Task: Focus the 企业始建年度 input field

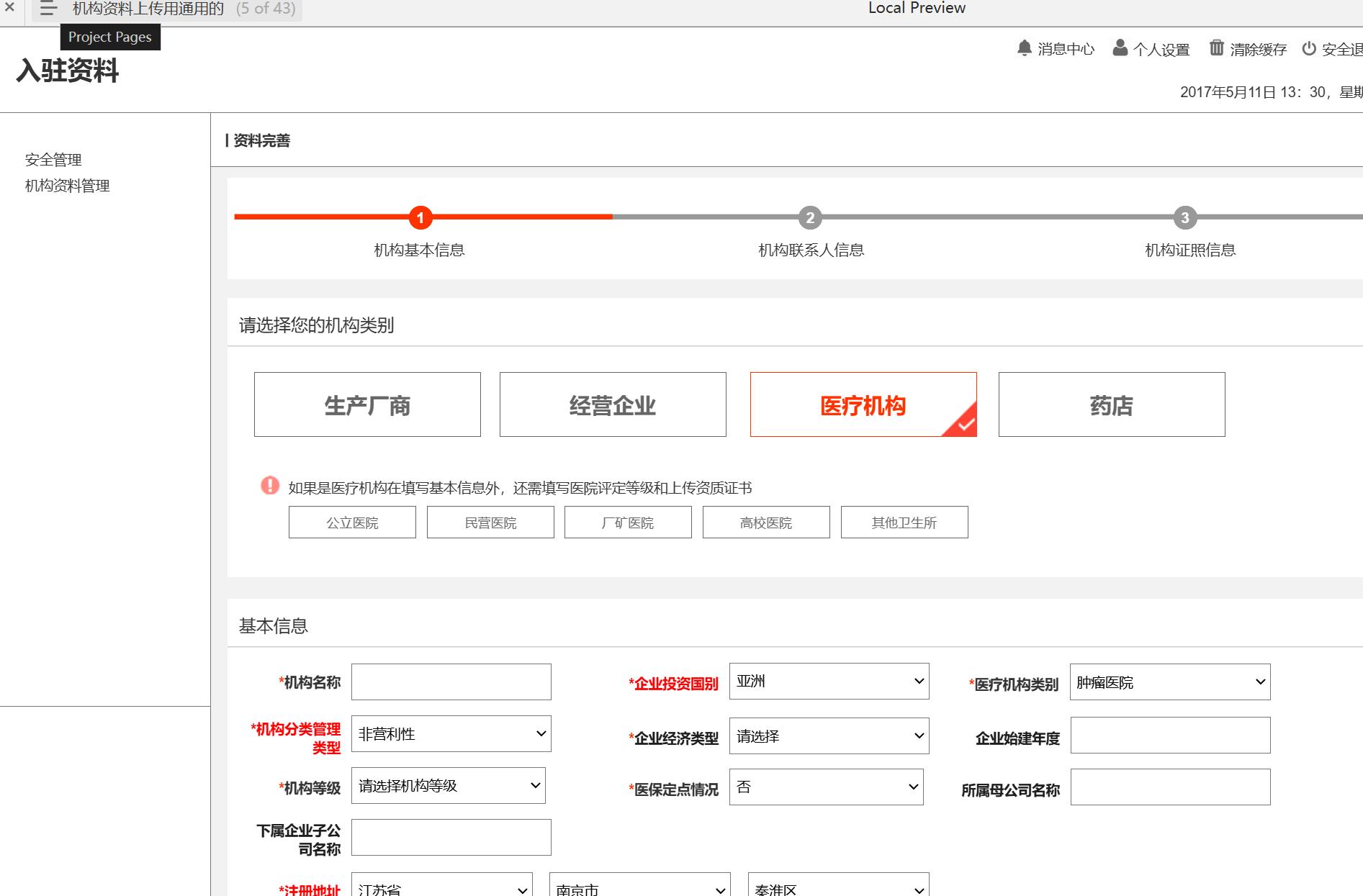Action: 1171,736
